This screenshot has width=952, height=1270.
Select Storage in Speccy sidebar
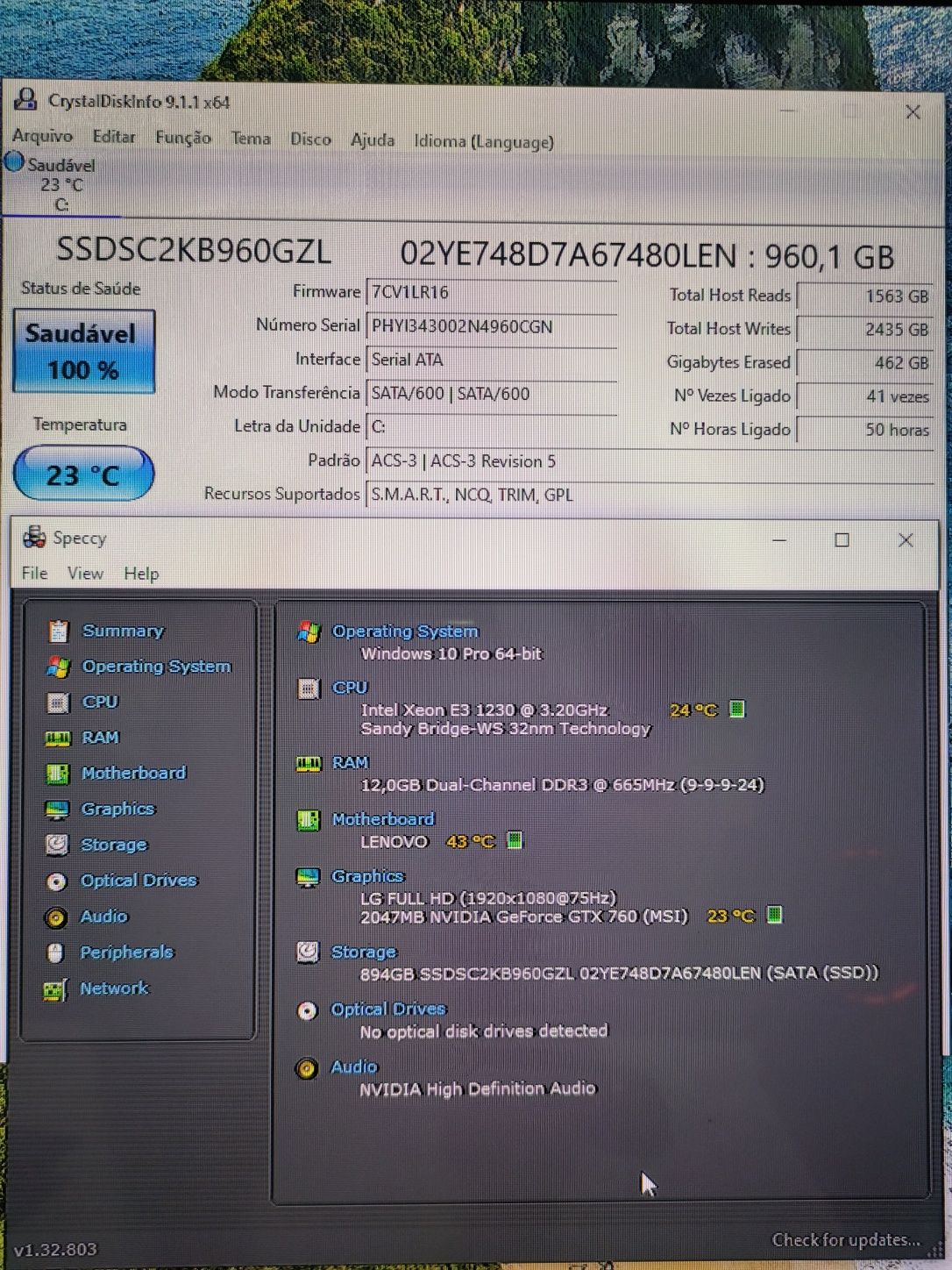click(x=114, y=845)
